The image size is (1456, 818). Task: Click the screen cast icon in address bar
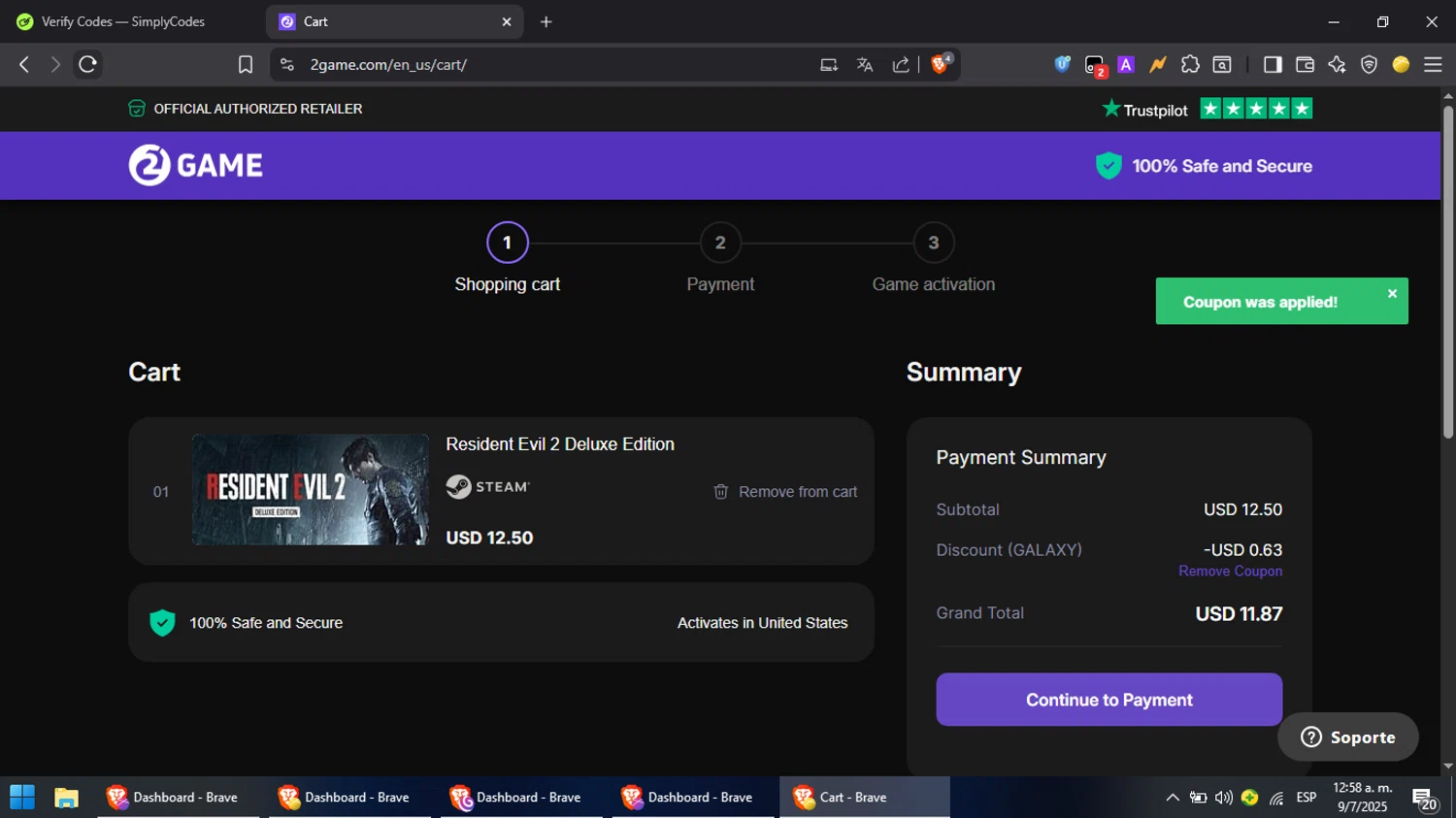tap(829, 64)
